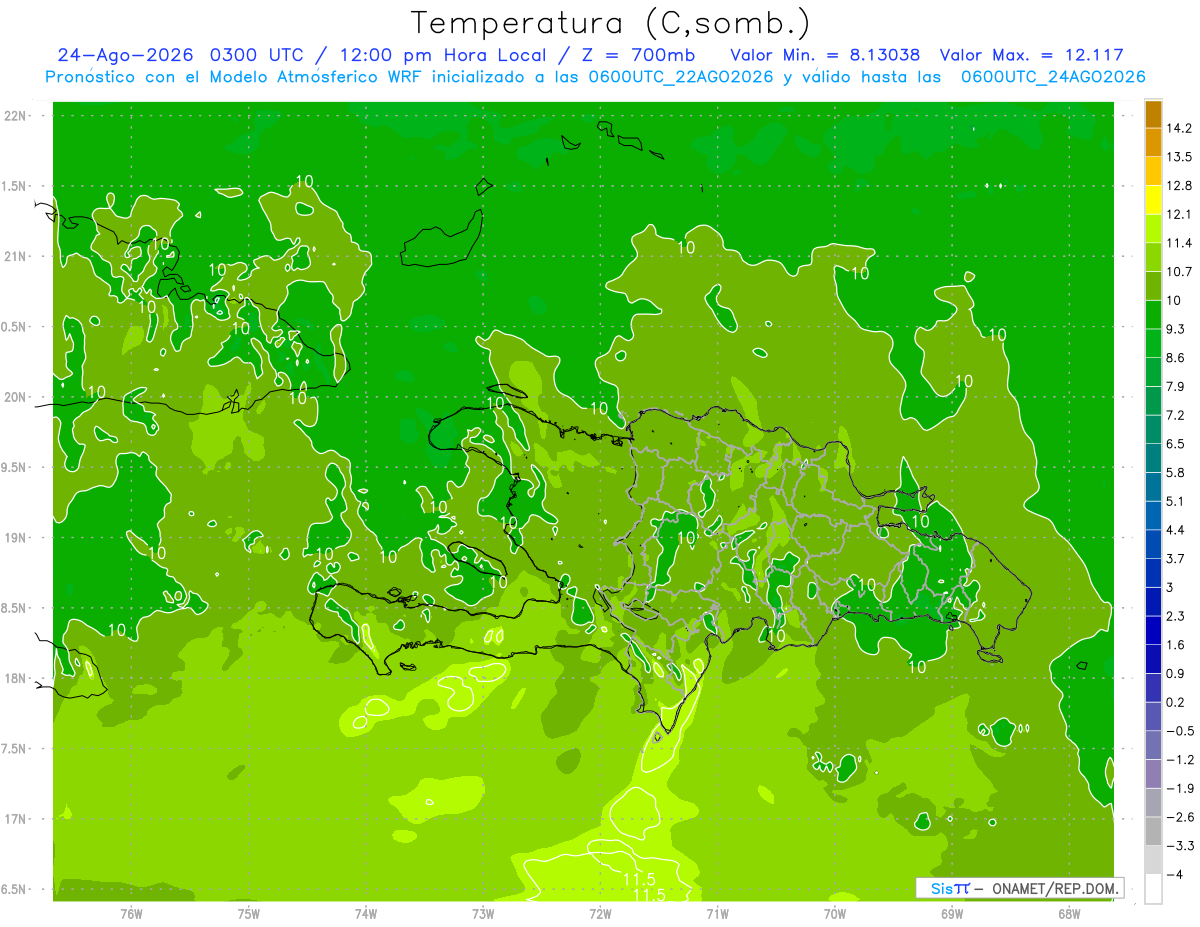Click the "20N" latitude label

pyautogui.click(x=16, y=397)
